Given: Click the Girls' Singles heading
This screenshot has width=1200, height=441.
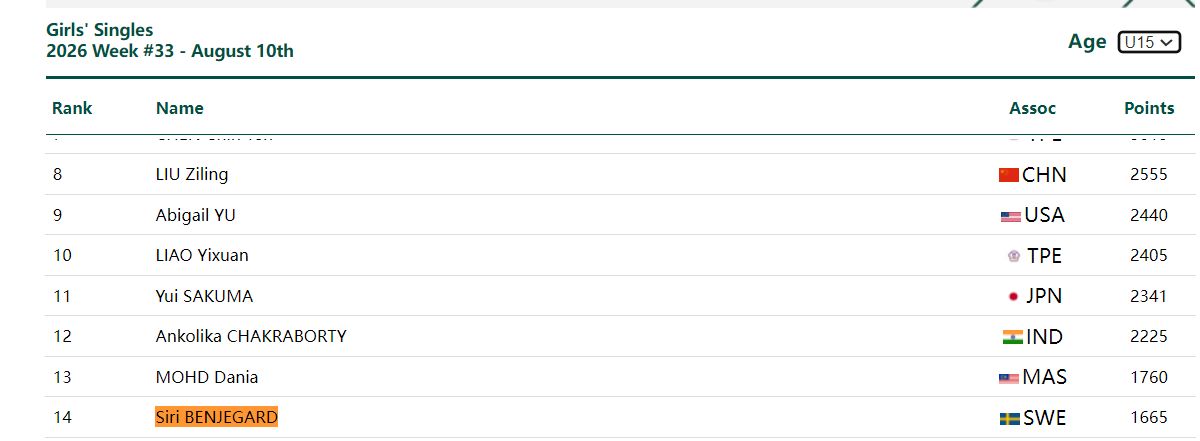Looking at the screenshot, I should pos(100,31).
